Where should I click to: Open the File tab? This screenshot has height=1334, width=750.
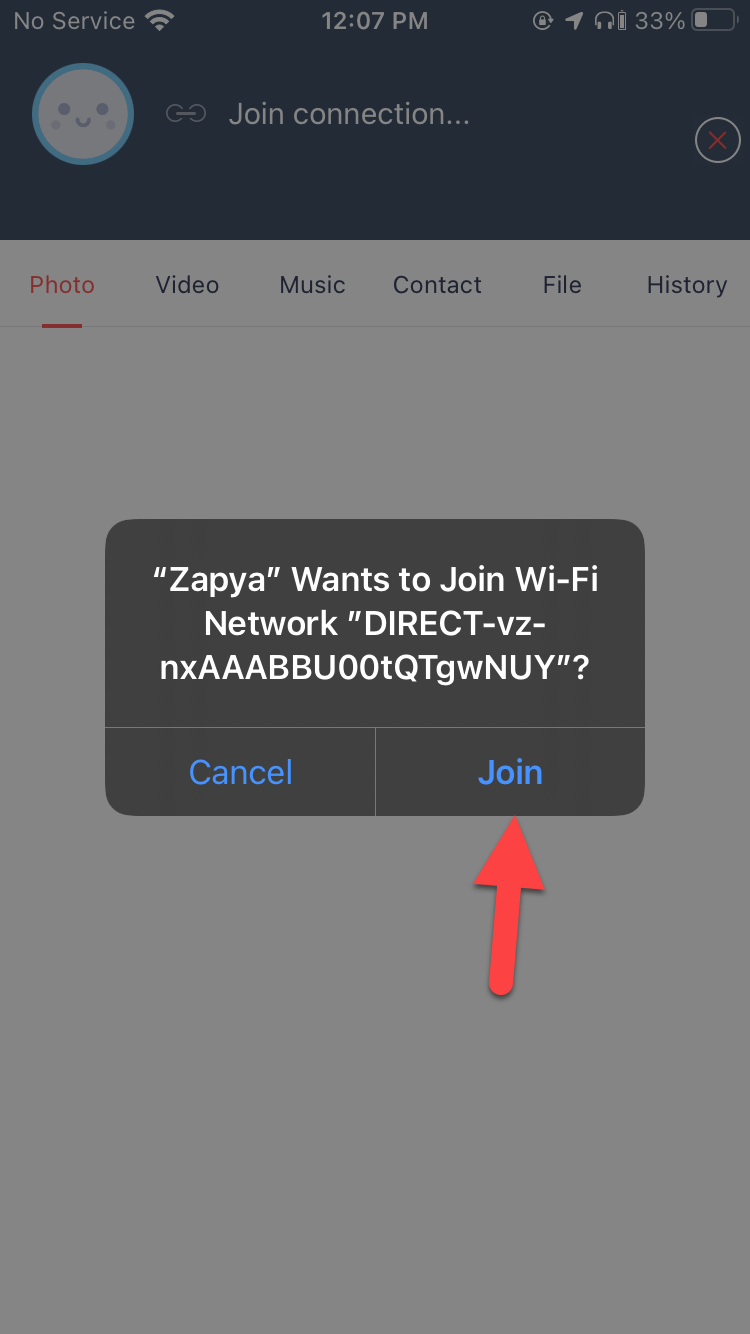coord(562,285)
